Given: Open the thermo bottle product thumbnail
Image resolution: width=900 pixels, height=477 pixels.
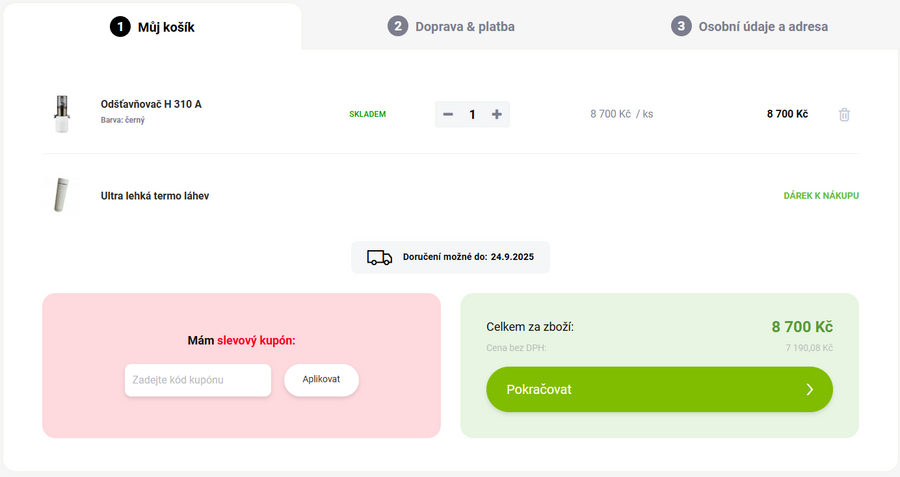Looking at the screenshot, I should [62, 195].
